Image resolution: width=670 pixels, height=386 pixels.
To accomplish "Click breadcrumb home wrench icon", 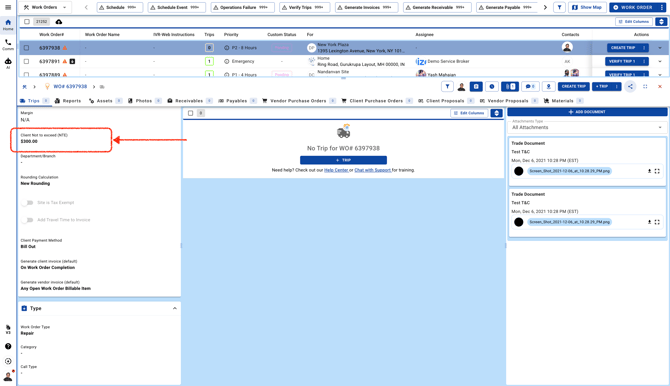I will [24, 87].
